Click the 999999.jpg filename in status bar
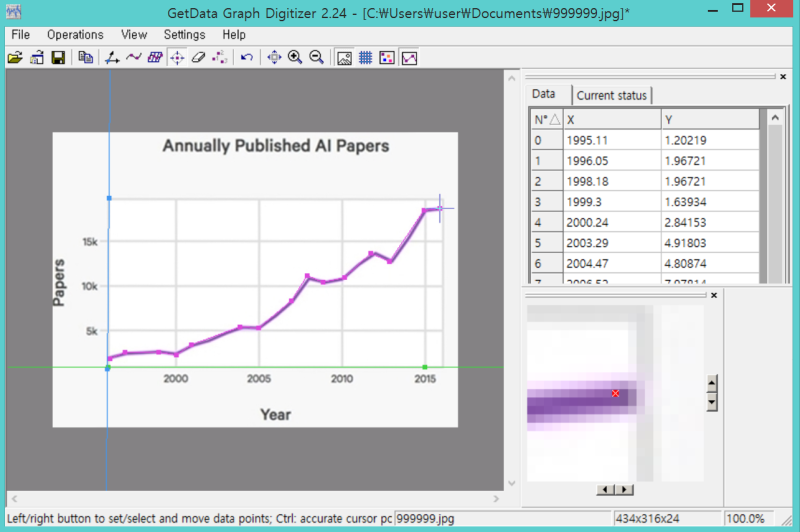 425,519
